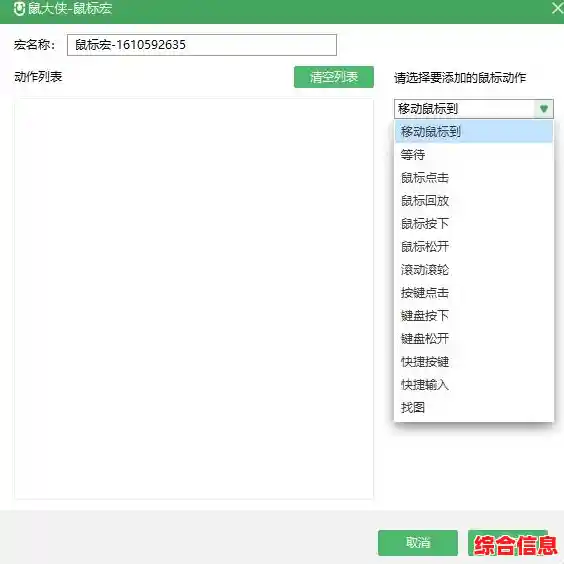
Task: Choose 键盘按下 action
Action: [x=474, y=316]
